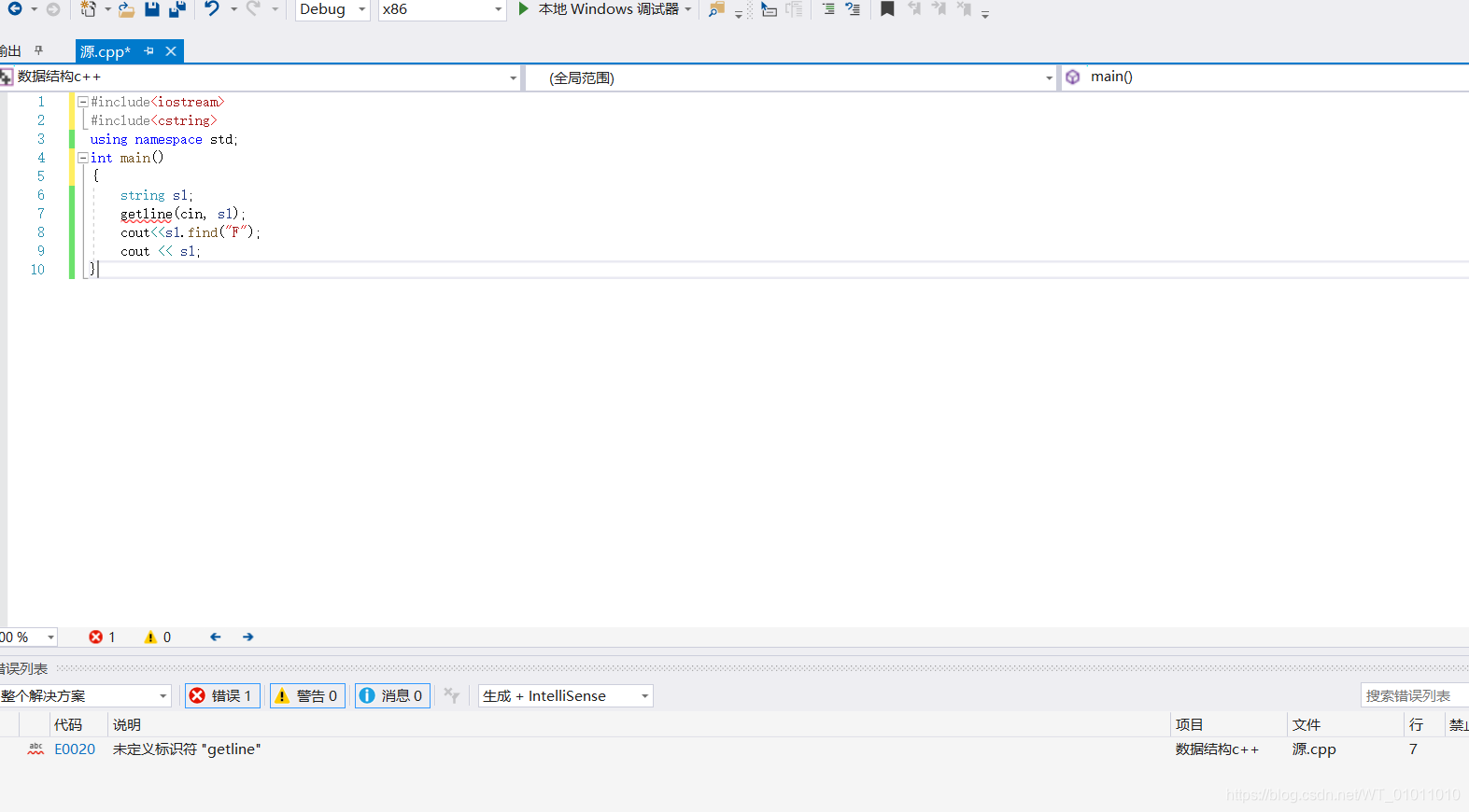Open the undo history dropdown arrow
Image resolution: width=1469 pixels, height=812 pixels.
[233, 9]
